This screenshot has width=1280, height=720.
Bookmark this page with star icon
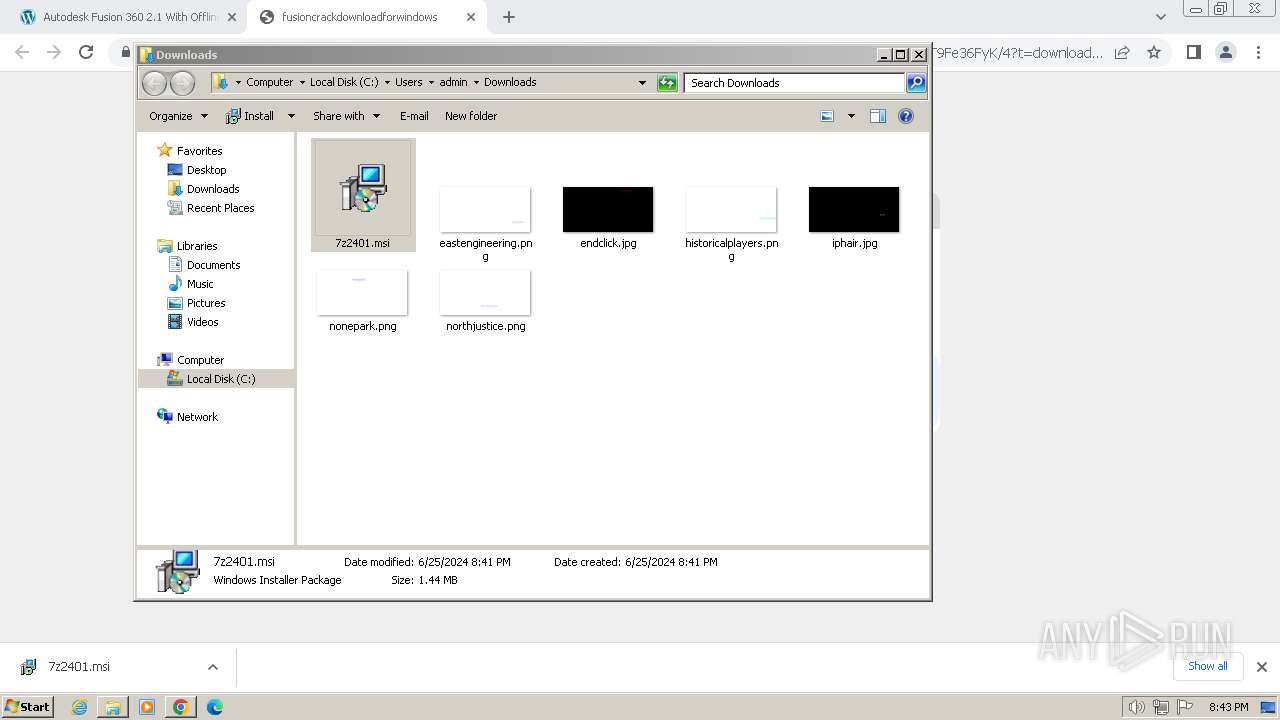click(x=1154, y=53)
